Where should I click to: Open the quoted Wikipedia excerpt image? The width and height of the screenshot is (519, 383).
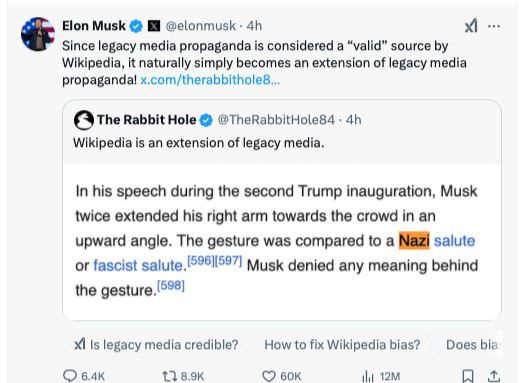tap(282, 241)
